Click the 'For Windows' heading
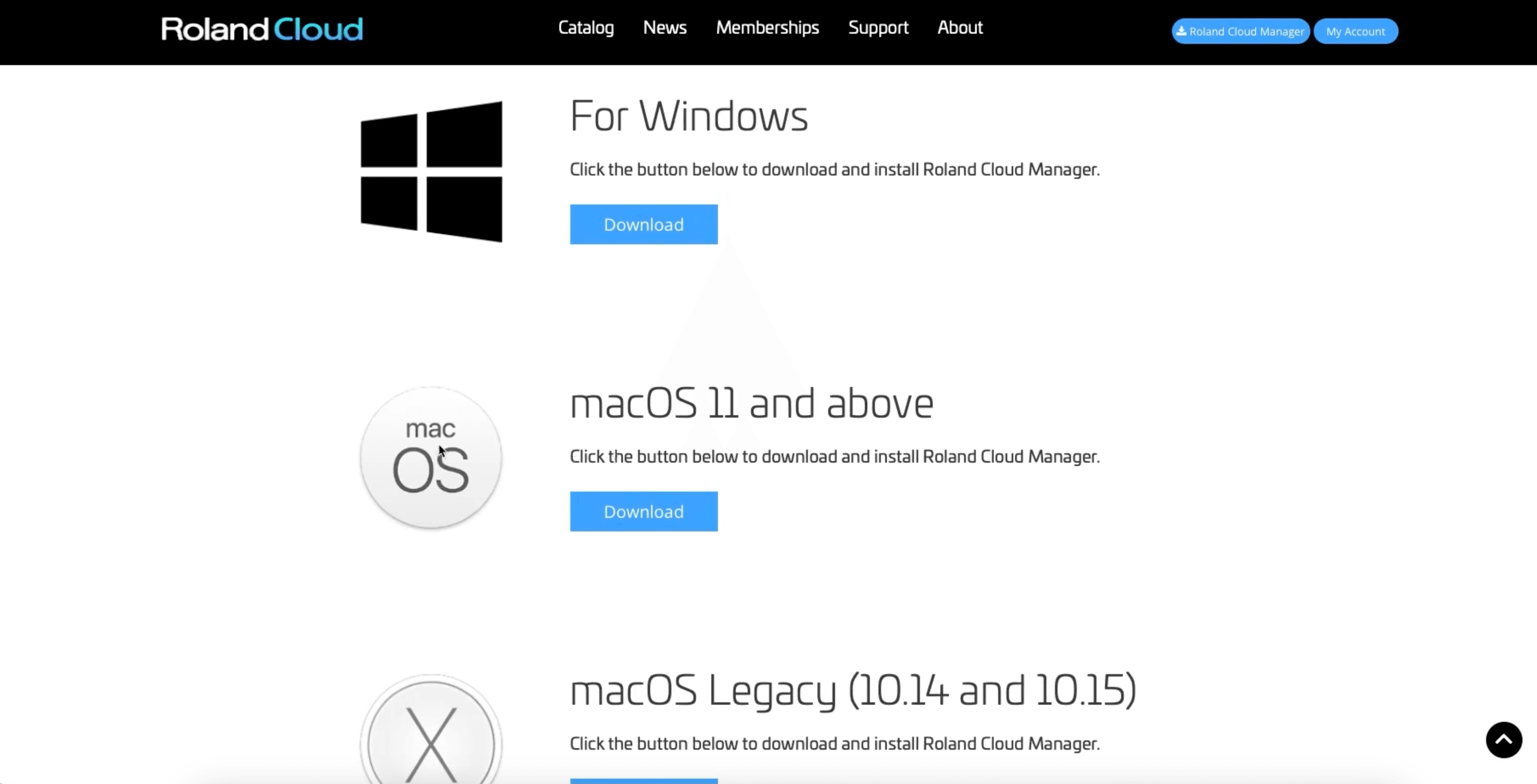Viewport: 1537px width, 784px height. tap(688, 116)
